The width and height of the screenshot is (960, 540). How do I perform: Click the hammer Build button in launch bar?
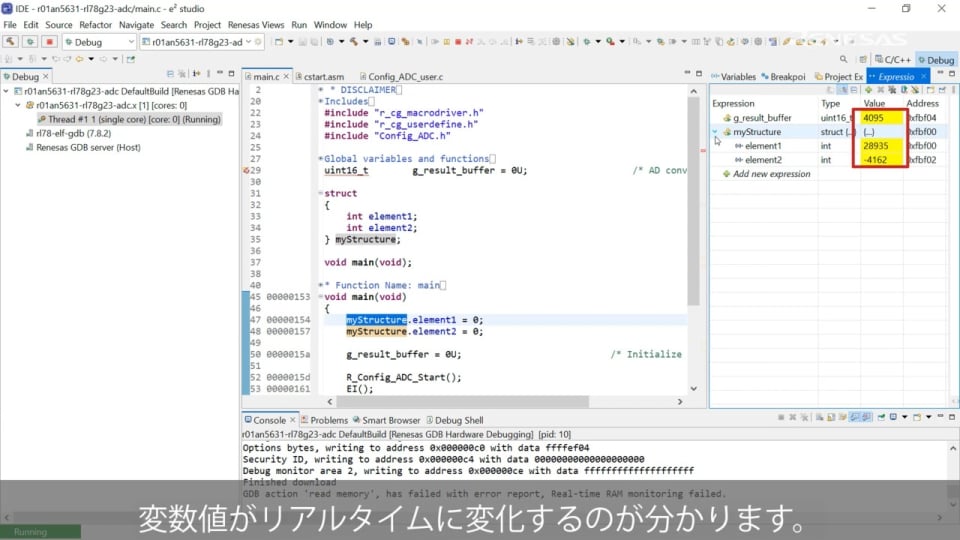pyautogui.click(x=11, y=42)
